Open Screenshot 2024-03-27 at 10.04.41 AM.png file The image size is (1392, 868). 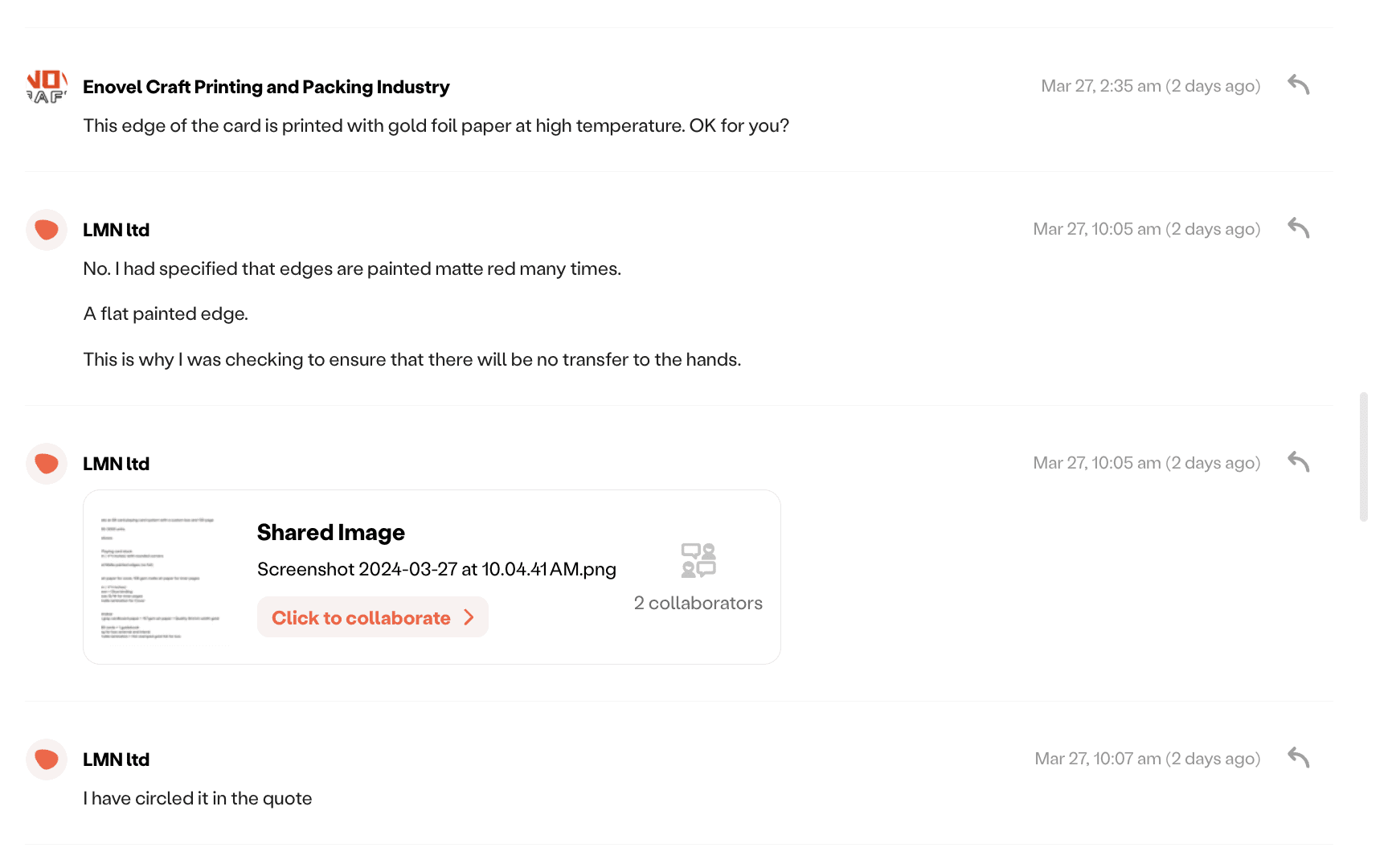point(436,569)
